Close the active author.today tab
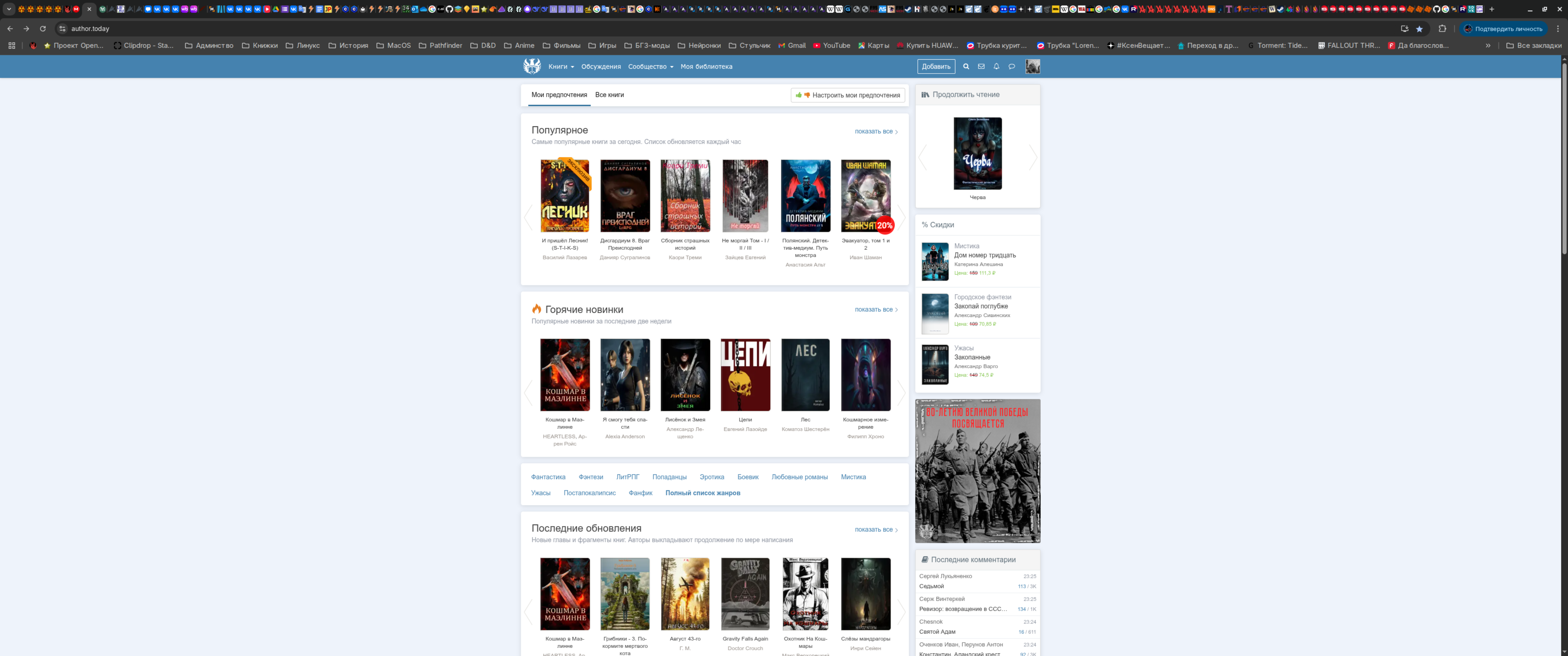1568x656 pixels. 89,9
